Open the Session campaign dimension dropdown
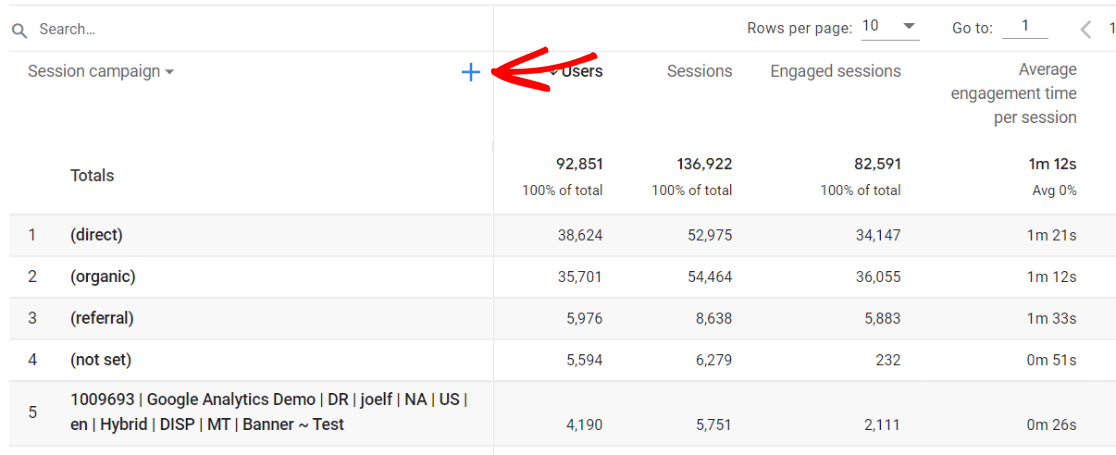Viewport: 1116px width, 455px height. click(x=101, y=72)
